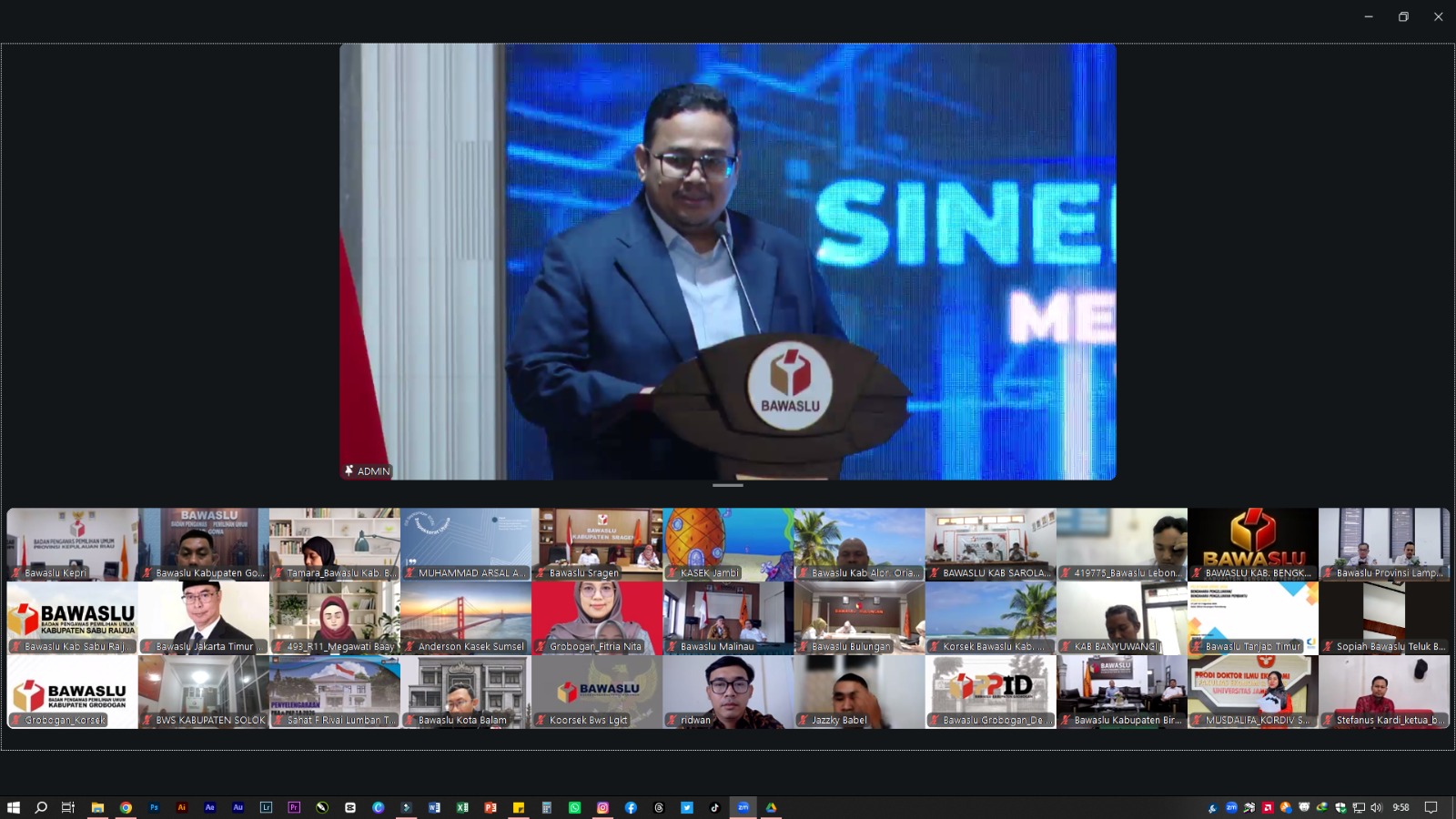This screenshot has height=819, width=1456.
Task: Select the ridwan participant tile
Action: pyautogui.click(x=728, y=692)
